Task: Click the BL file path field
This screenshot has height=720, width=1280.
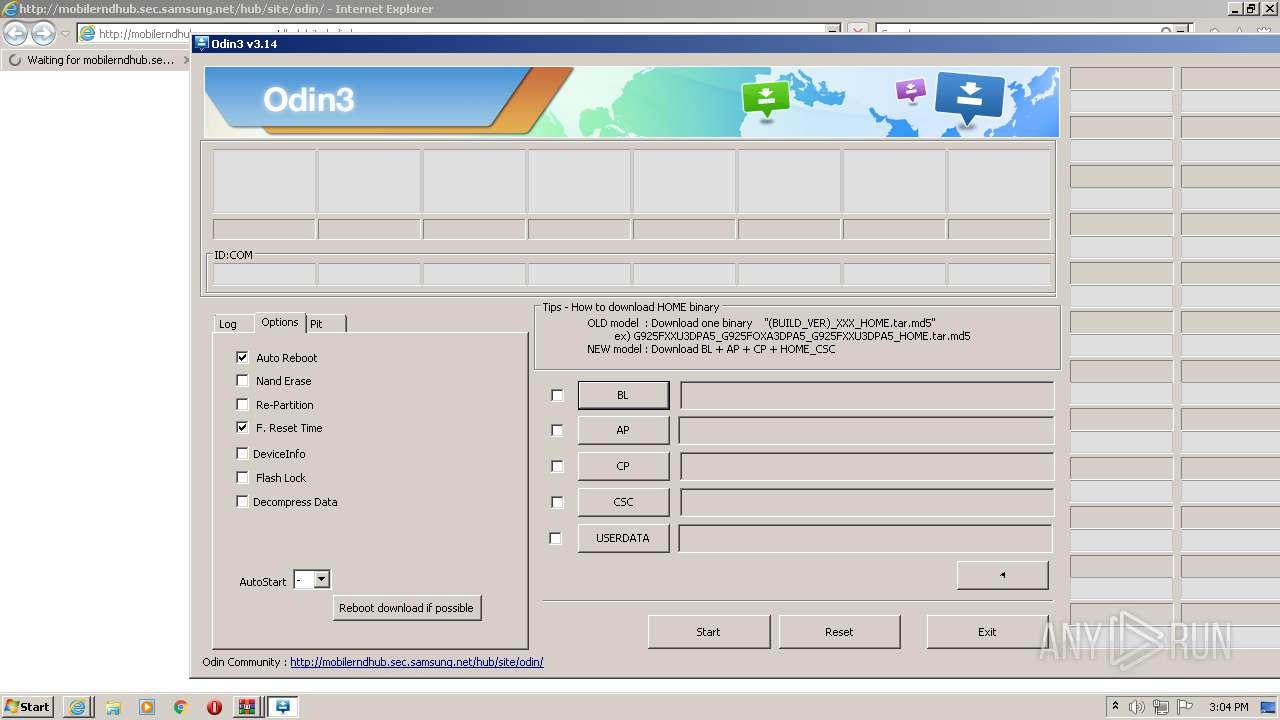Action: [866, 395]
